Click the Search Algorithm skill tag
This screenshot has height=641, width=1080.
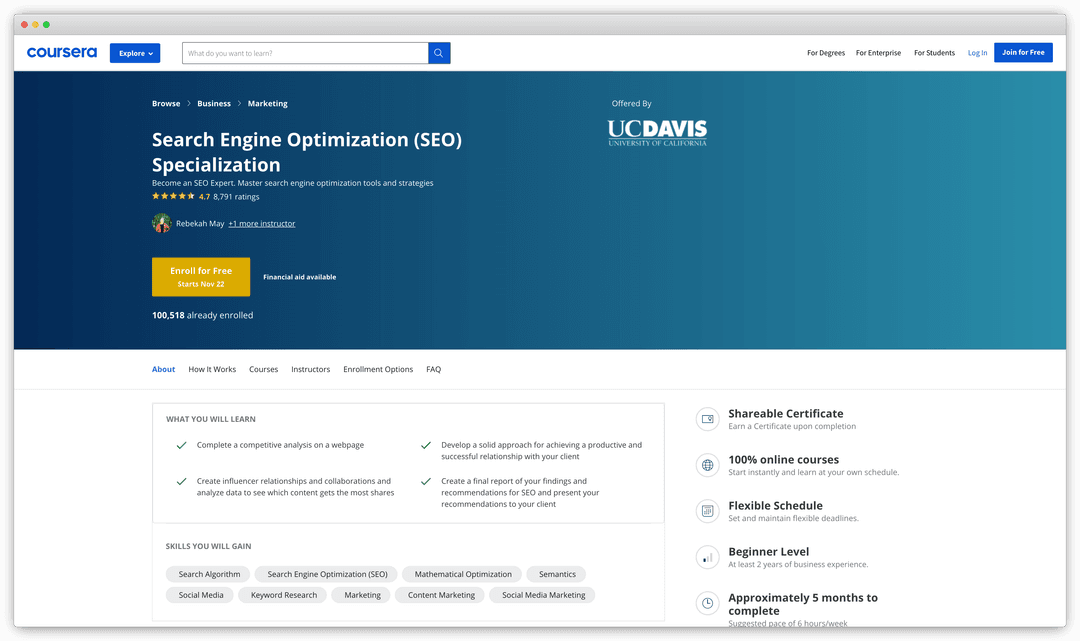209,574
